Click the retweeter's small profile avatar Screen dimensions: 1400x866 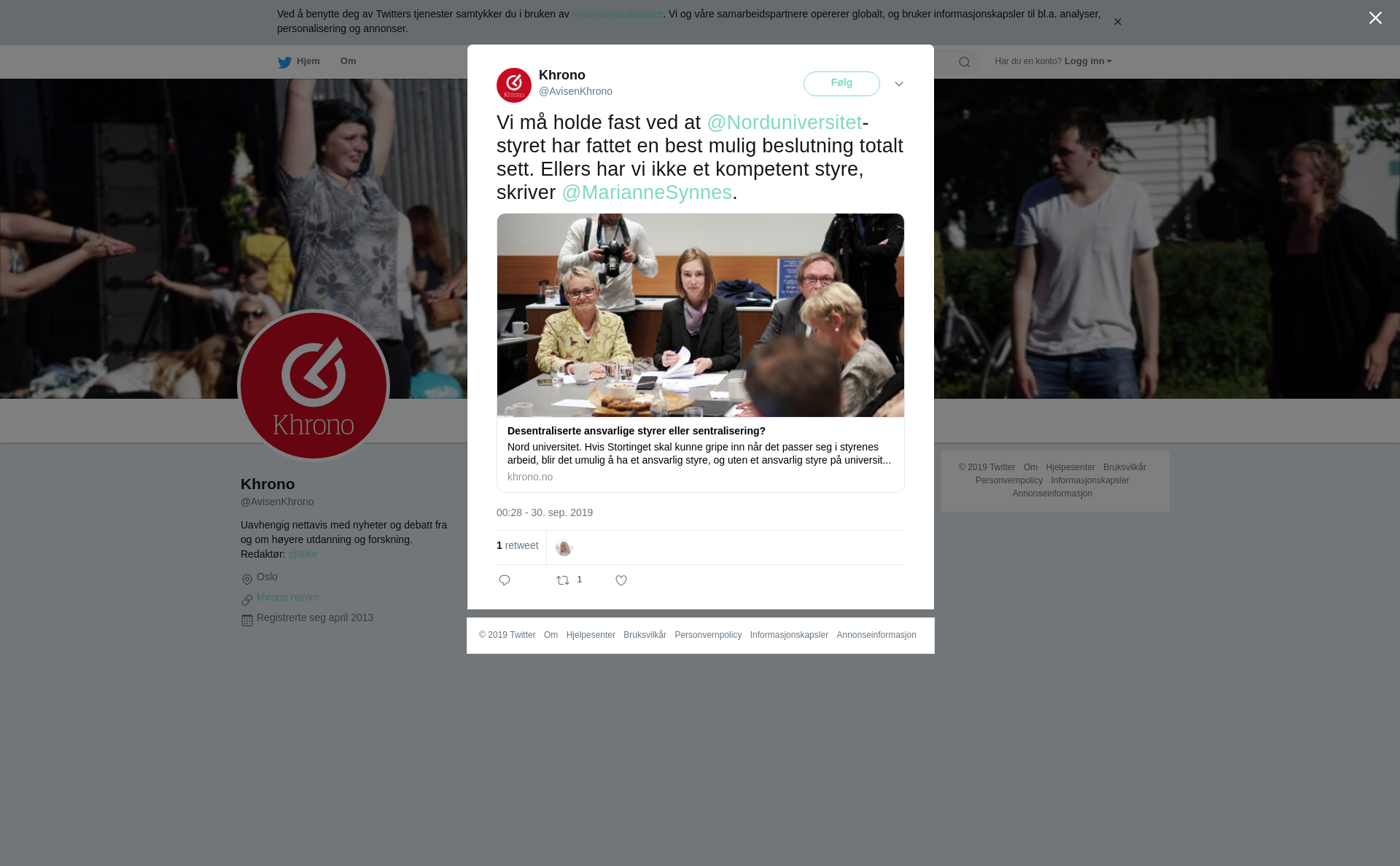click(x=564, y=547)
